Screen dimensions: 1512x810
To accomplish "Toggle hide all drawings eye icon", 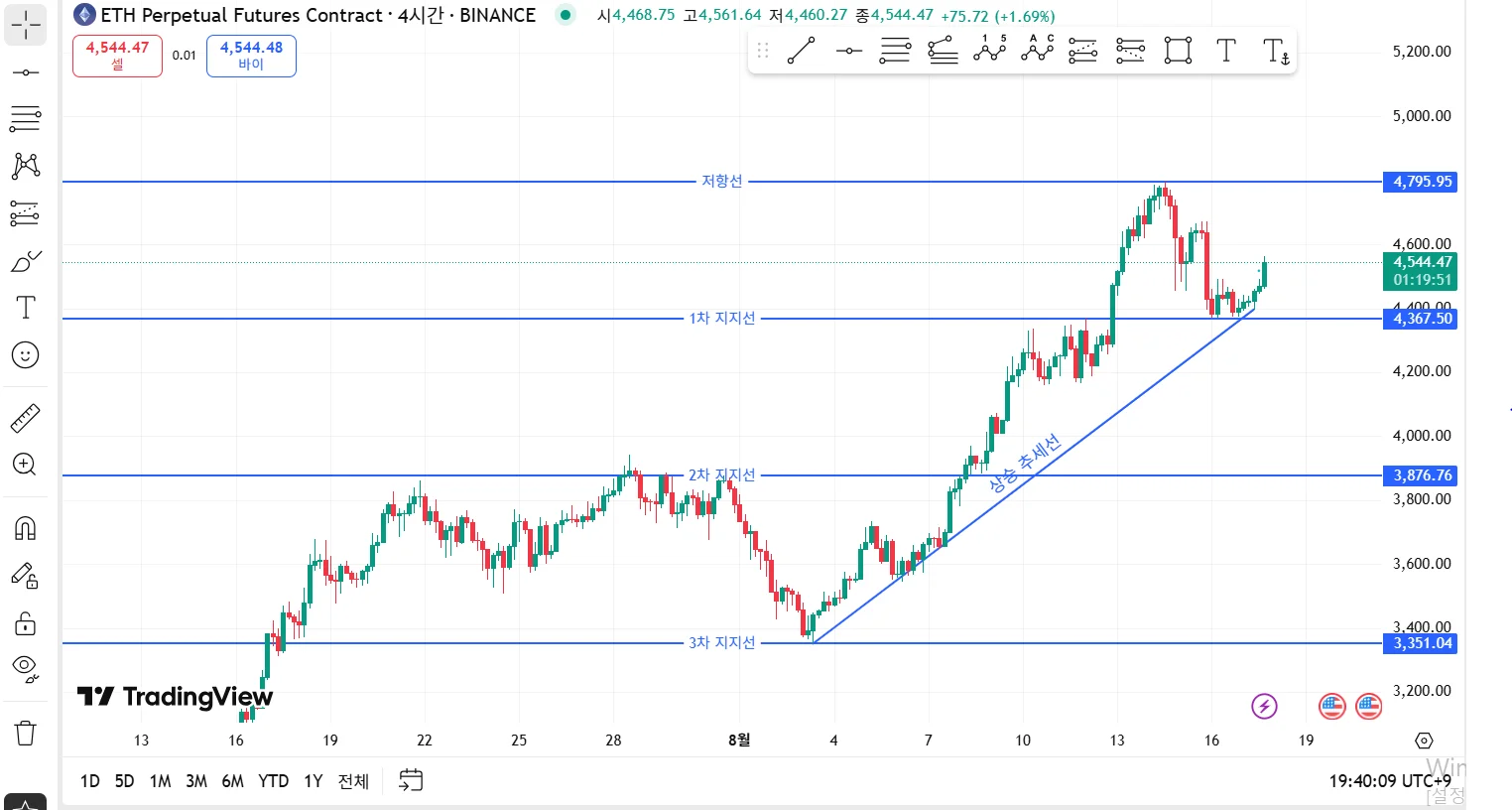I will [25, 668].
